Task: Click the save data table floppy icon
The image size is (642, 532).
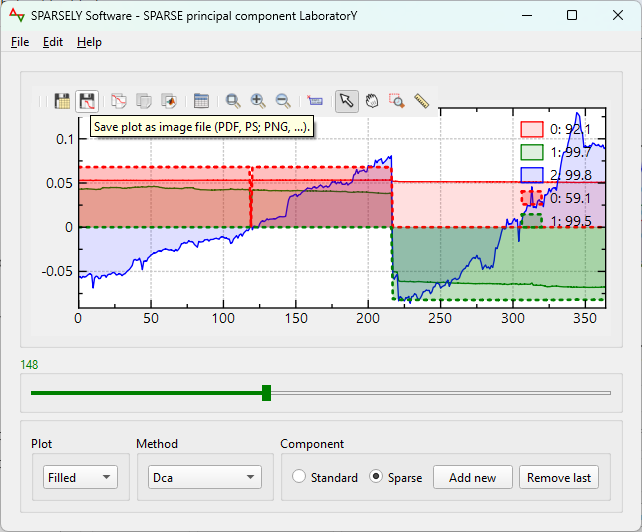Action: click(x=62, y=101)
